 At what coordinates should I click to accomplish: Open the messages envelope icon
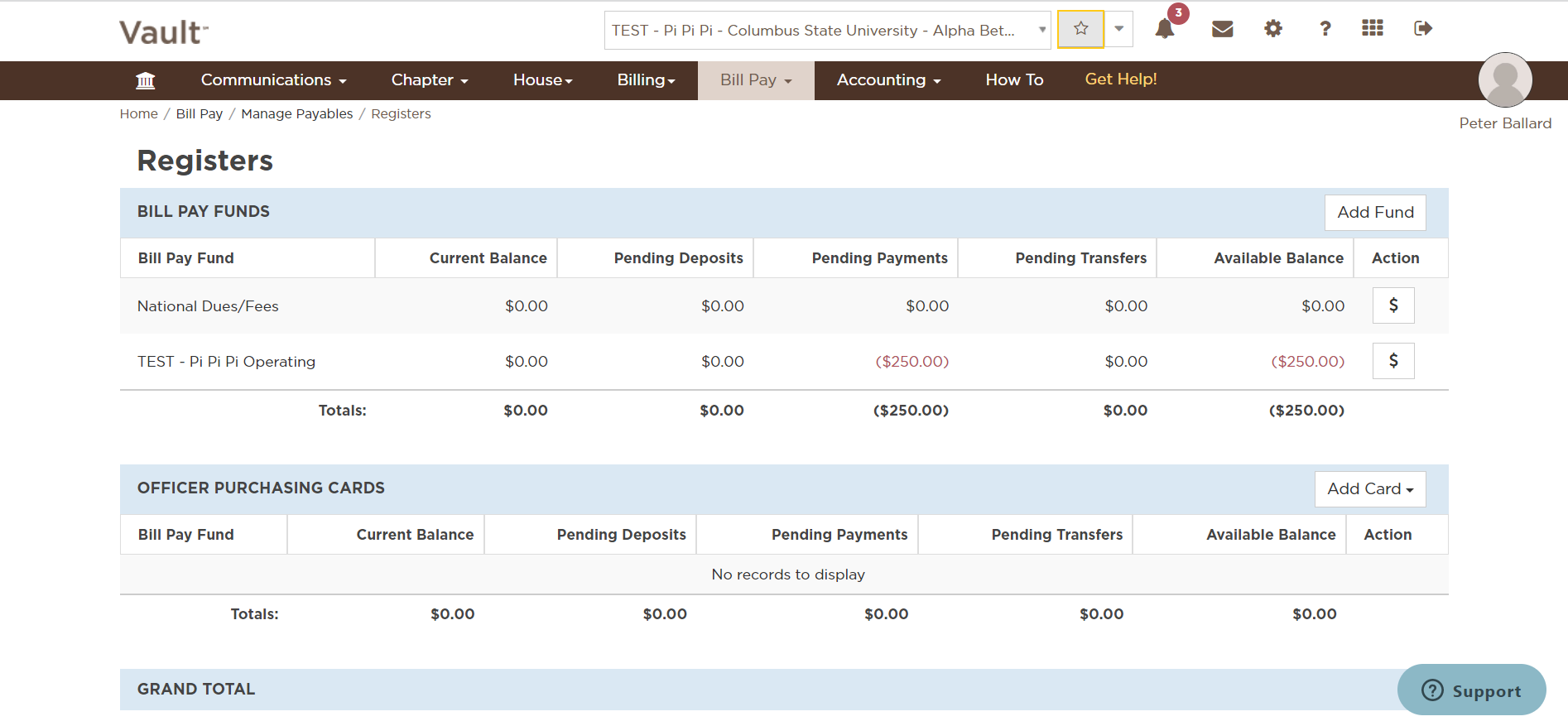pyautogui.click(x=1222, y=29)
